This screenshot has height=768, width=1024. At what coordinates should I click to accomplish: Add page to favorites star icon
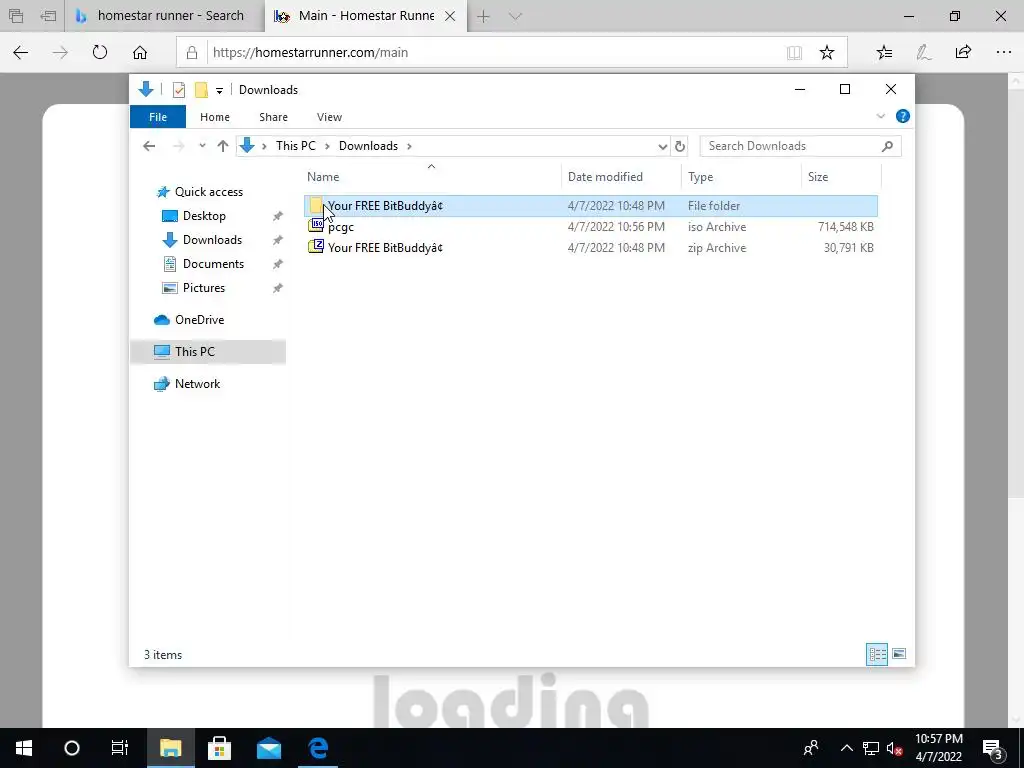pyautogui.click(x=827, y=52)
